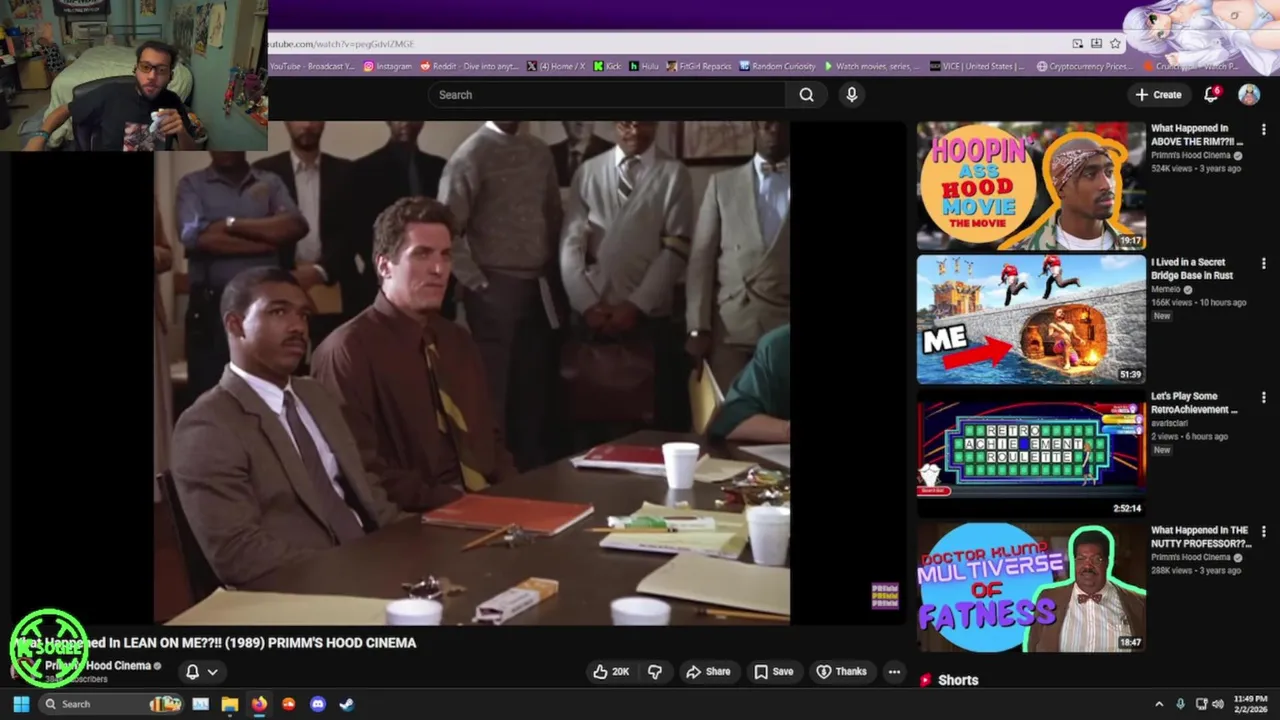Open Steam from taskbar
Viewport: 1280px width, 720px height.
point(346,704)
